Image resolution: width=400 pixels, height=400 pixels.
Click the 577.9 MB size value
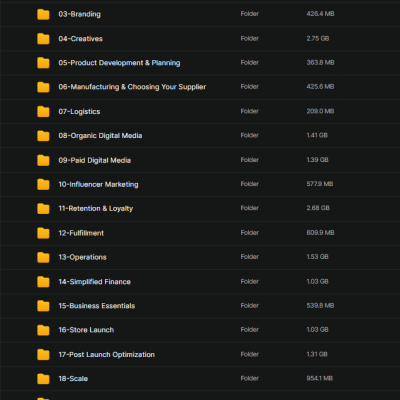[x=320, y=184]
